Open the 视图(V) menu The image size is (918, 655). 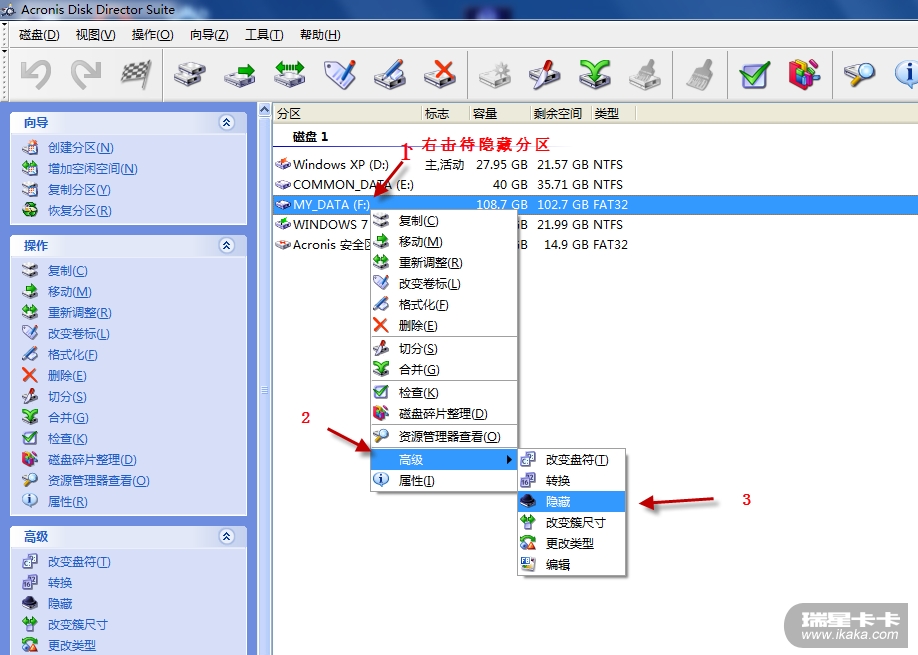[x=95, y=35]
